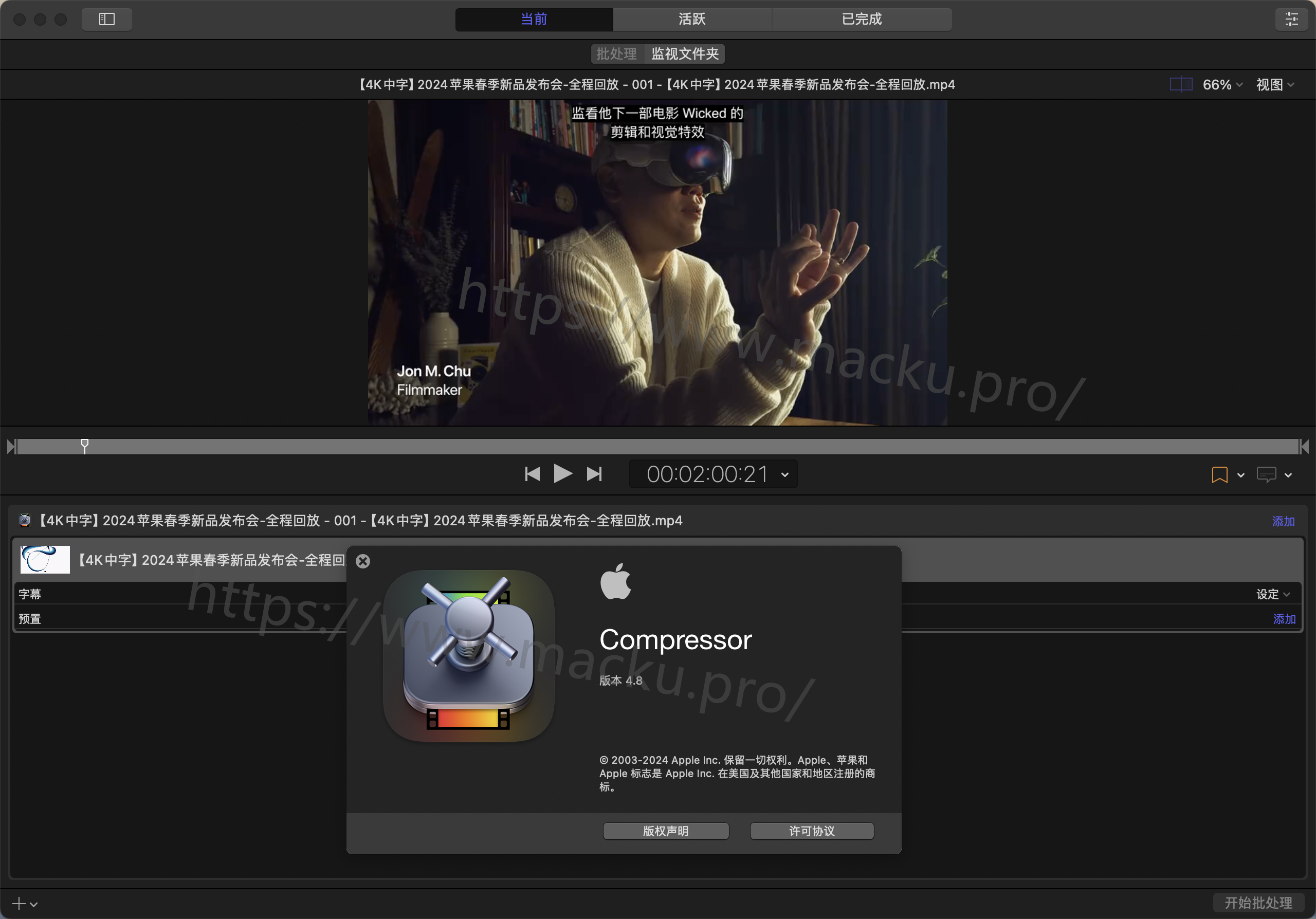Screen dimensions: 1316x919
Task: Switch to the 已完成 tab
Action: (x=862, y=19)
